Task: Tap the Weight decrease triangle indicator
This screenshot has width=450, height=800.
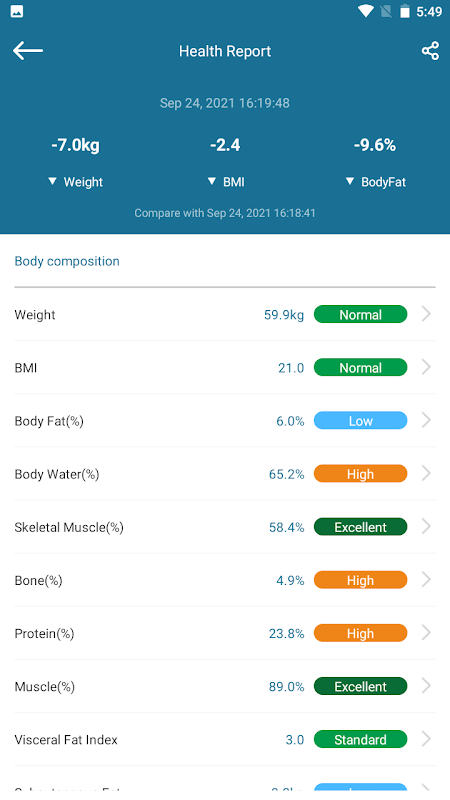Action: click(x=52, y=181)
